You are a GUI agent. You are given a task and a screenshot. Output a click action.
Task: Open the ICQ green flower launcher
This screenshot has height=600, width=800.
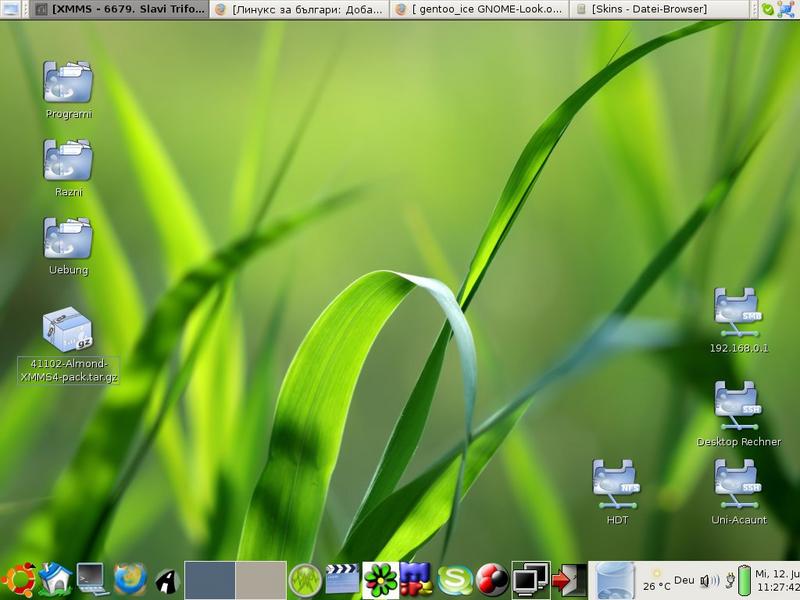380,579
